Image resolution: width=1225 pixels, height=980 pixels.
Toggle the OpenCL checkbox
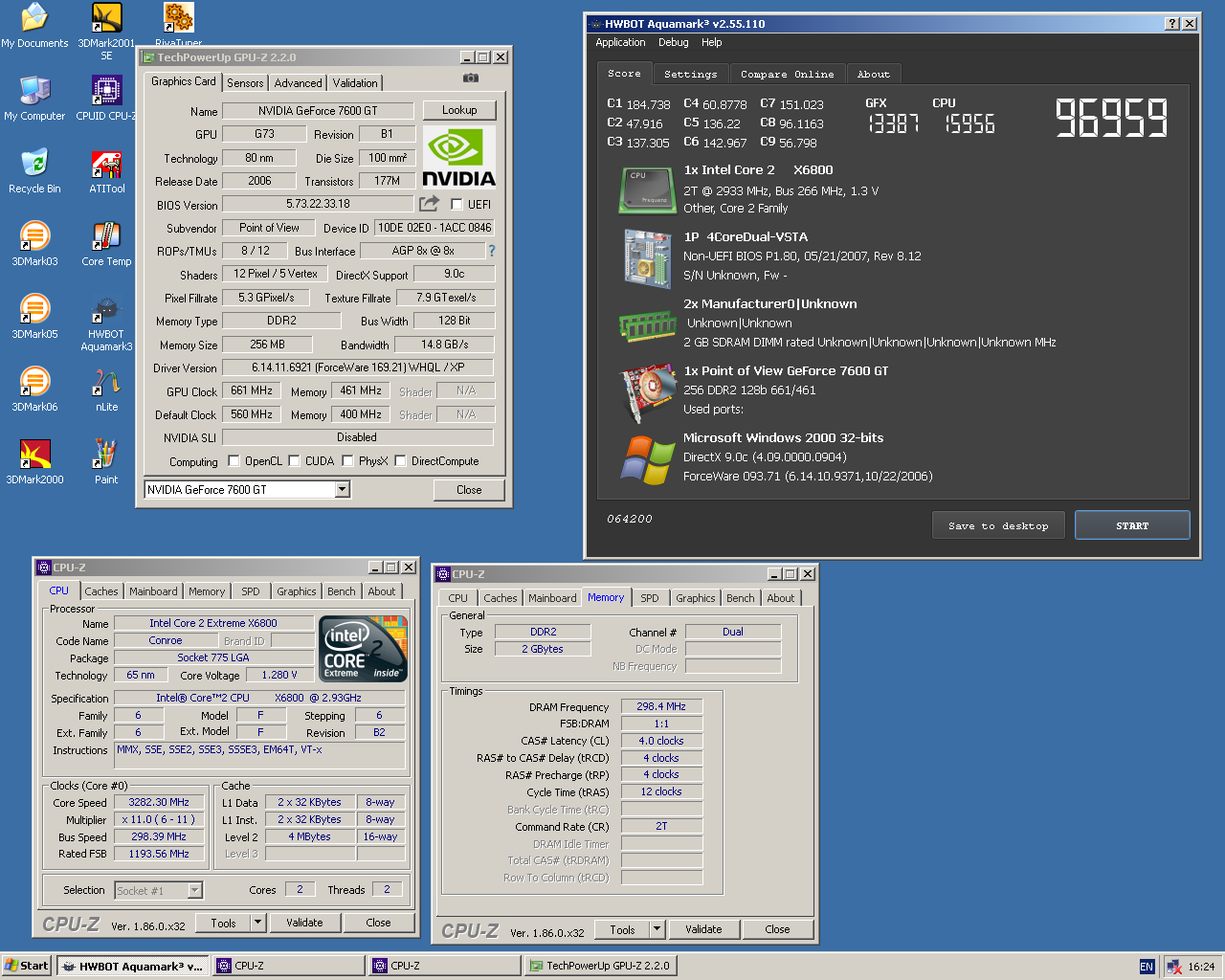tap(234, 460)
